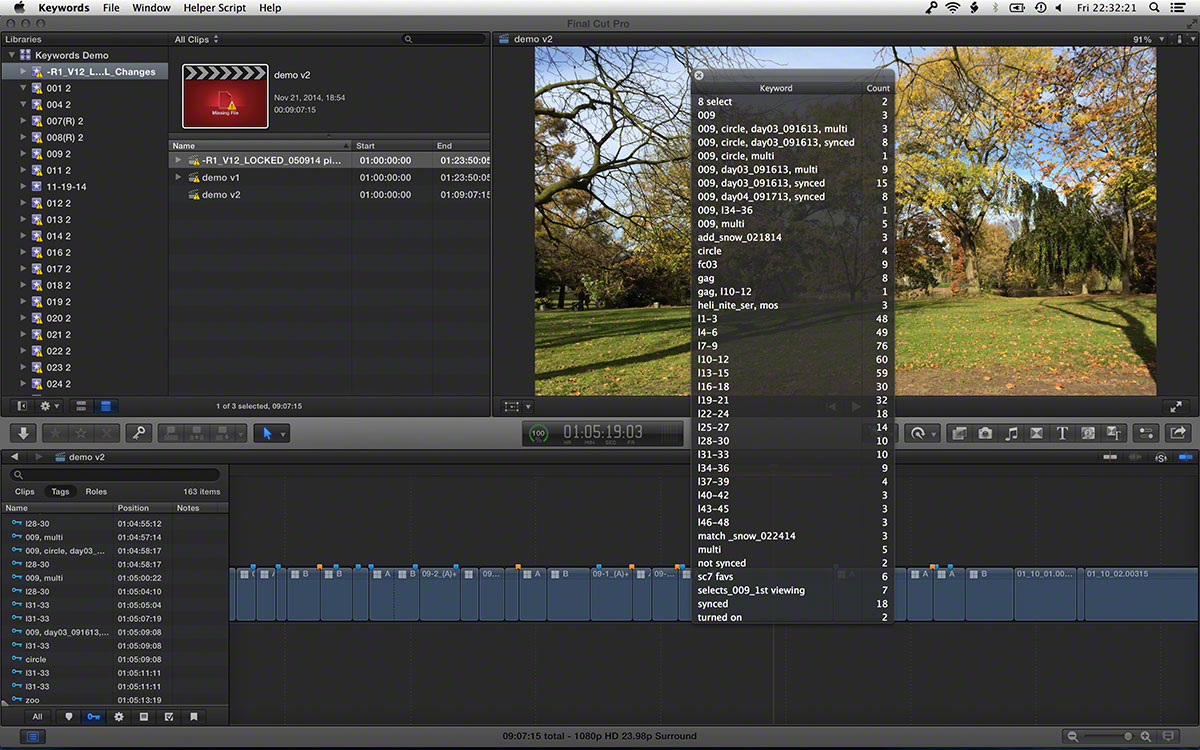Open the Photos browser camera icon
1200x750 pixels.
pyautogui.click(x=986, y=433)
